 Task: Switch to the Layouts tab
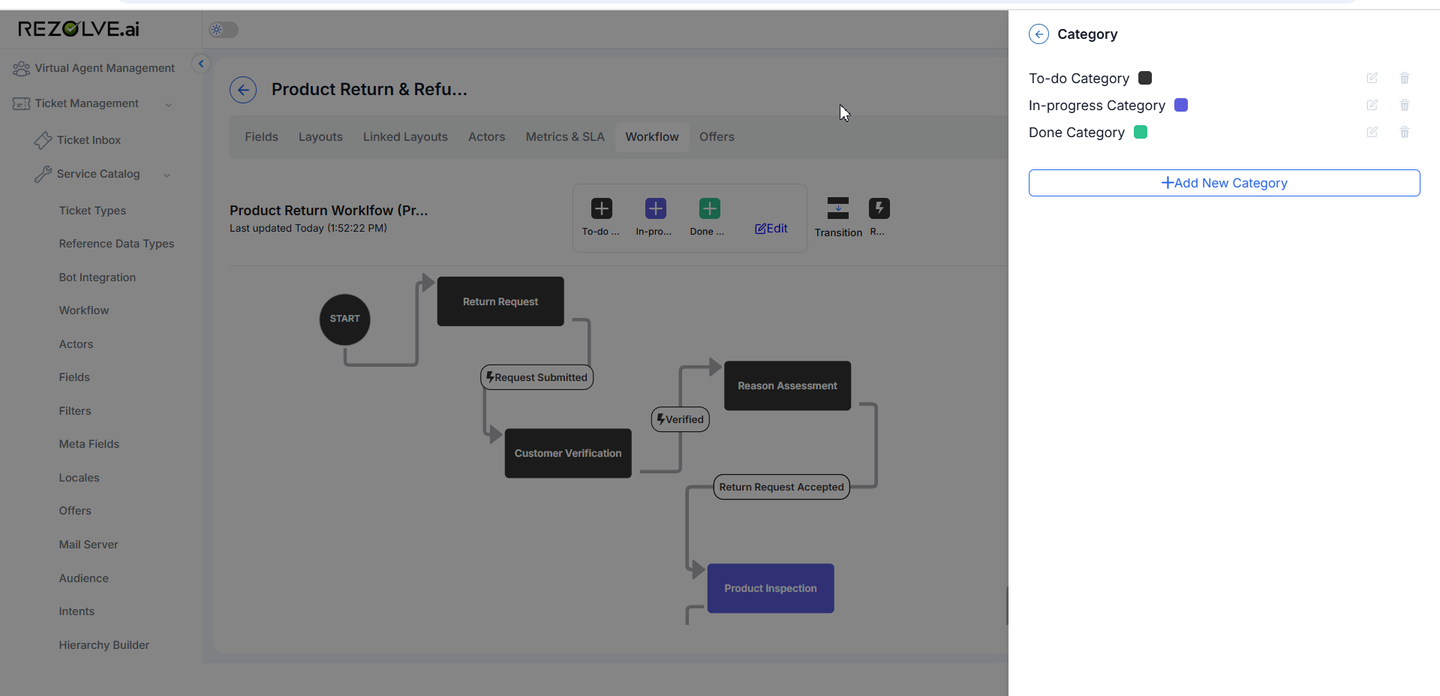point(320,137)
